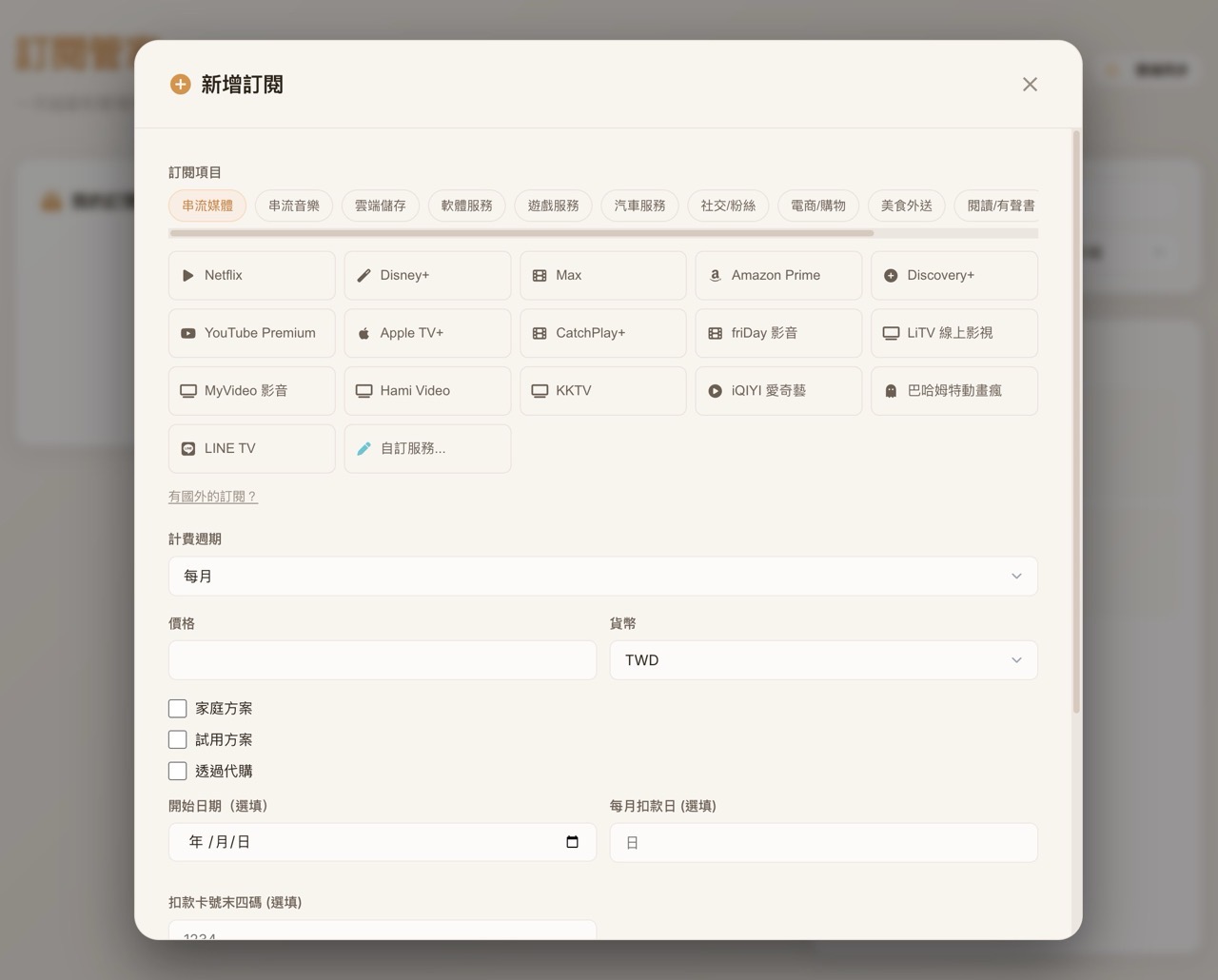The width and height of the screenshot is (1218, 980).
Task: Choose Disney+ with the pencil-style icon
Action: (426, 275)
